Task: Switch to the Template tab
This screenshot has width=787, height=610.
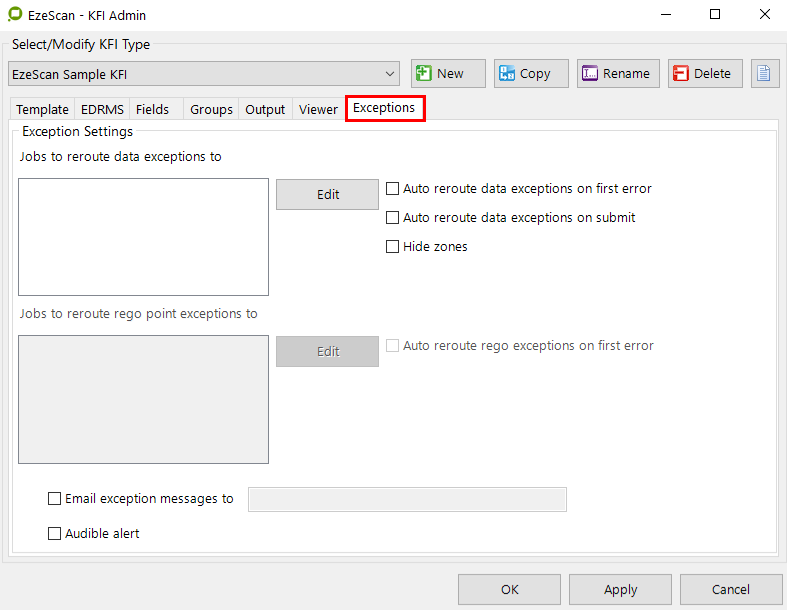Action: 42,110
